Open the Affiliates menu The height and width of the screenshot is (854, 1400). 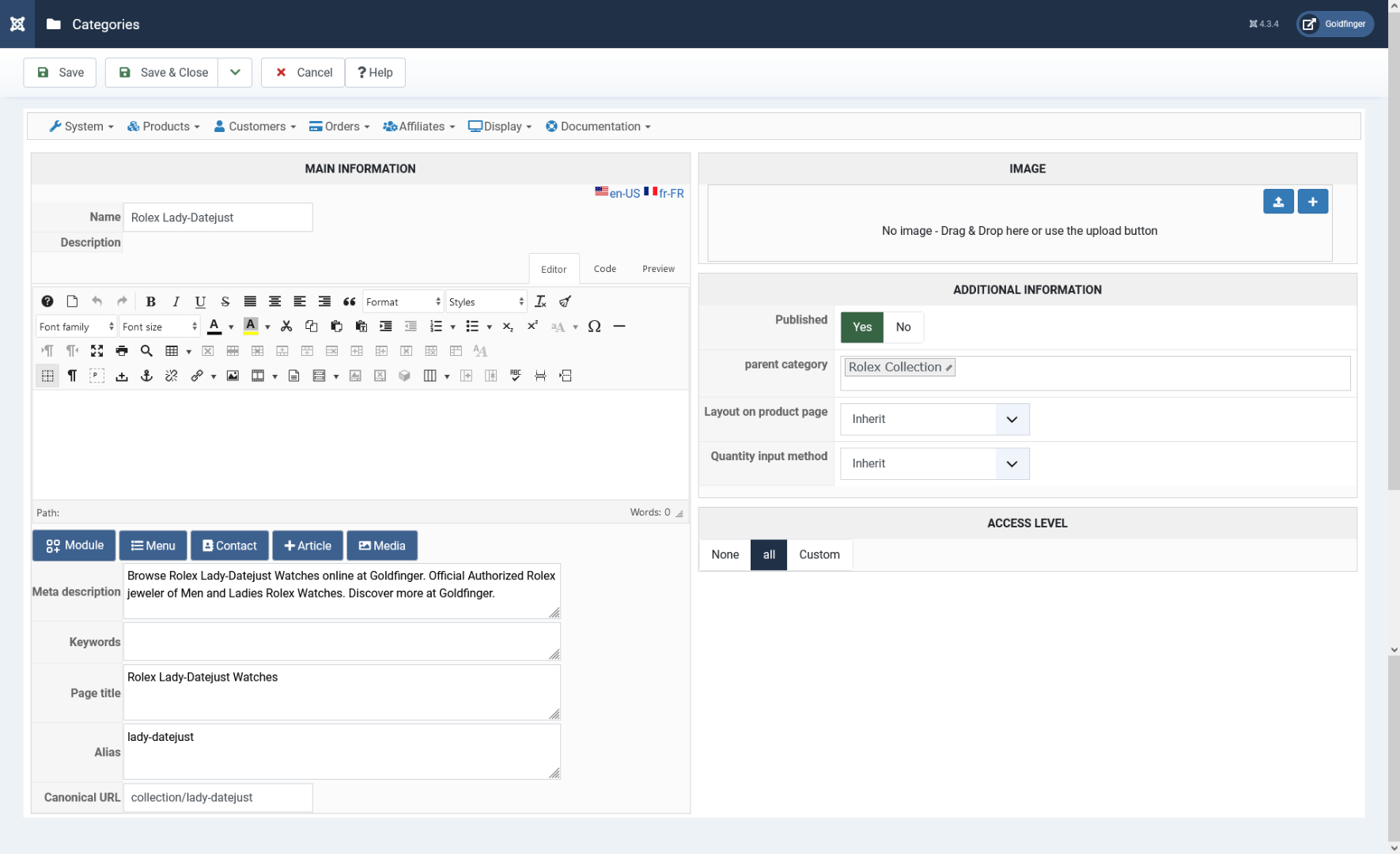point(419,127)
